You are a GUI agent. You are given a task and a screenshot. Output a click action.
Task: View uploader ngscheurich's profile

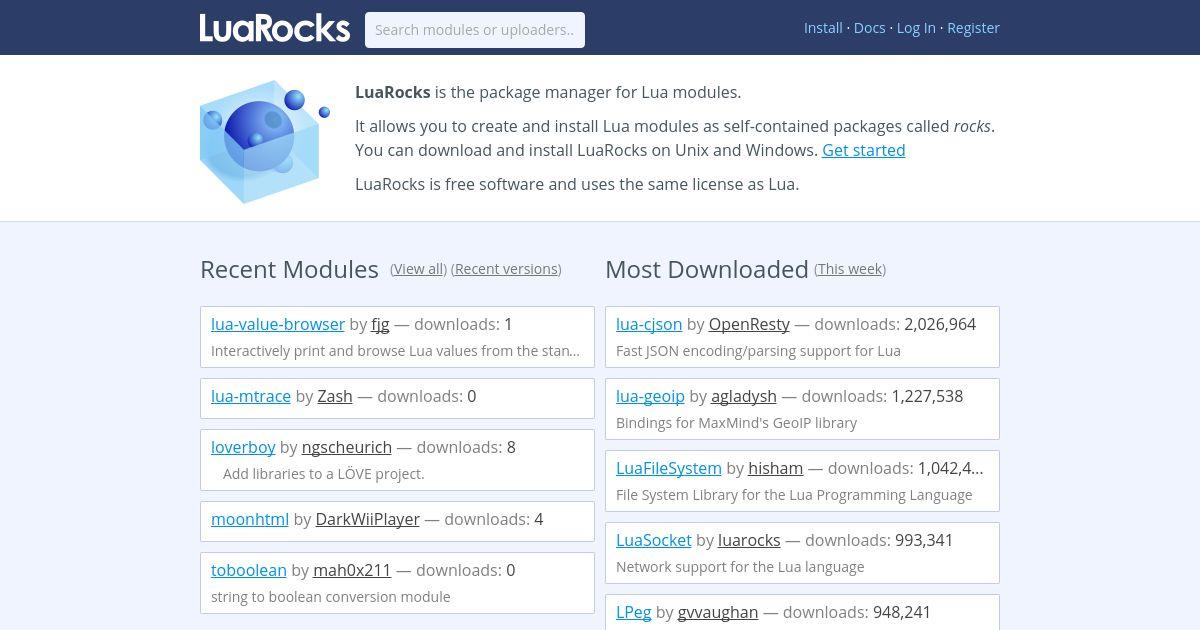(347, 447)
